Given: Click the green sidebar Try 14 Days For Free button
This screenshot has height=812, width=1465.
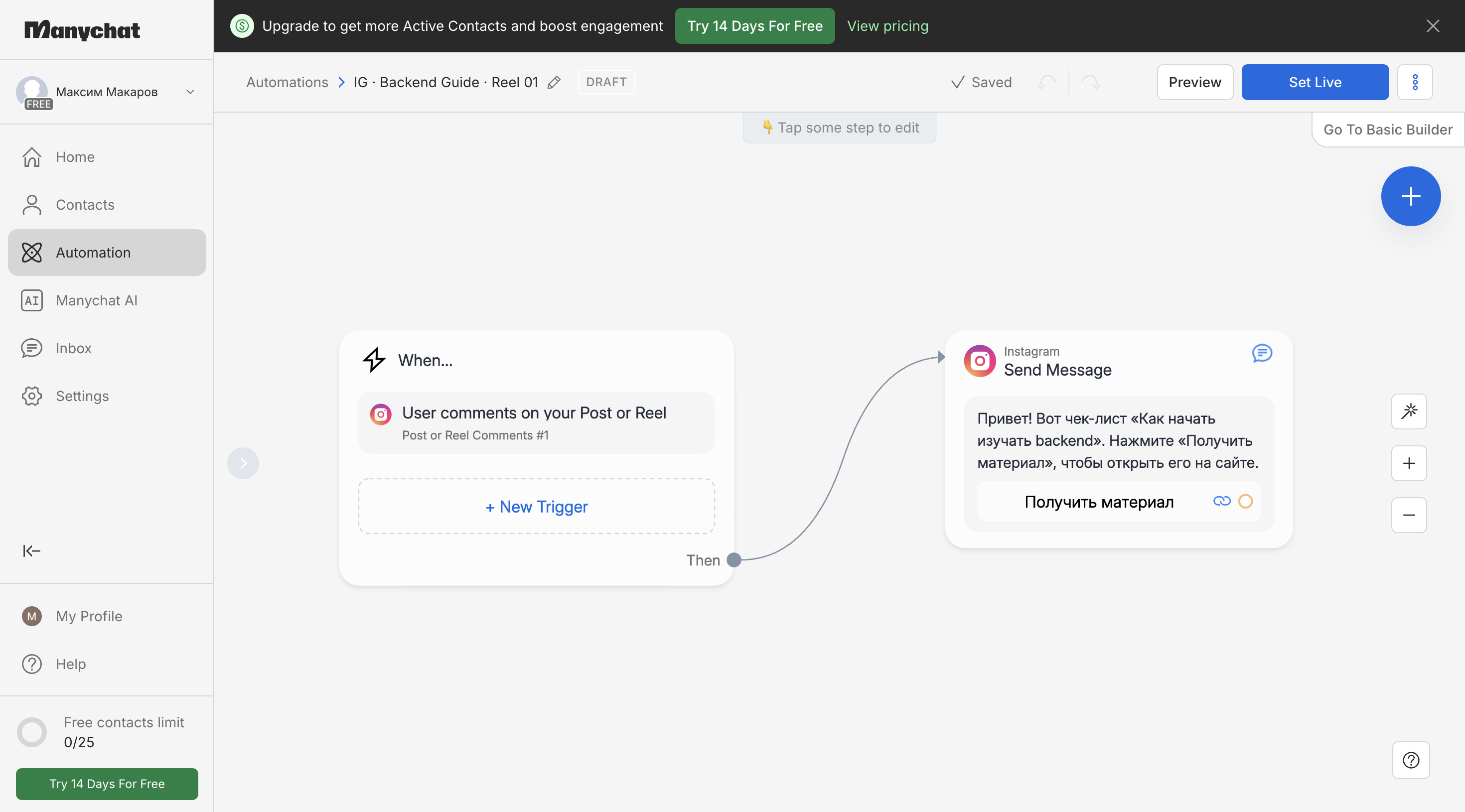Looking at the screenshot, I should pos(107,784).
